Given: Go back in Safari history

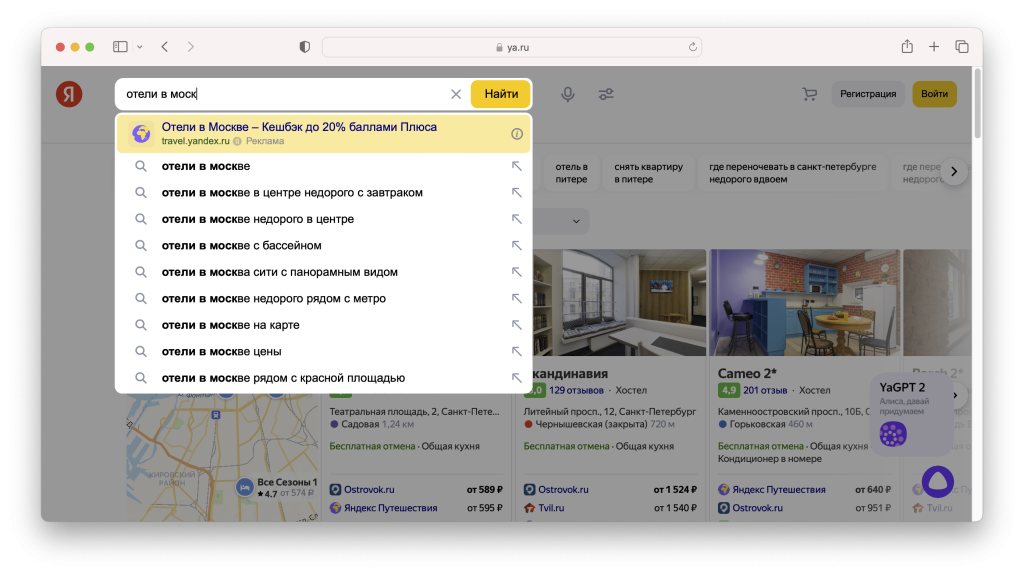Looking at the screenshot, I should pos(165,47).
